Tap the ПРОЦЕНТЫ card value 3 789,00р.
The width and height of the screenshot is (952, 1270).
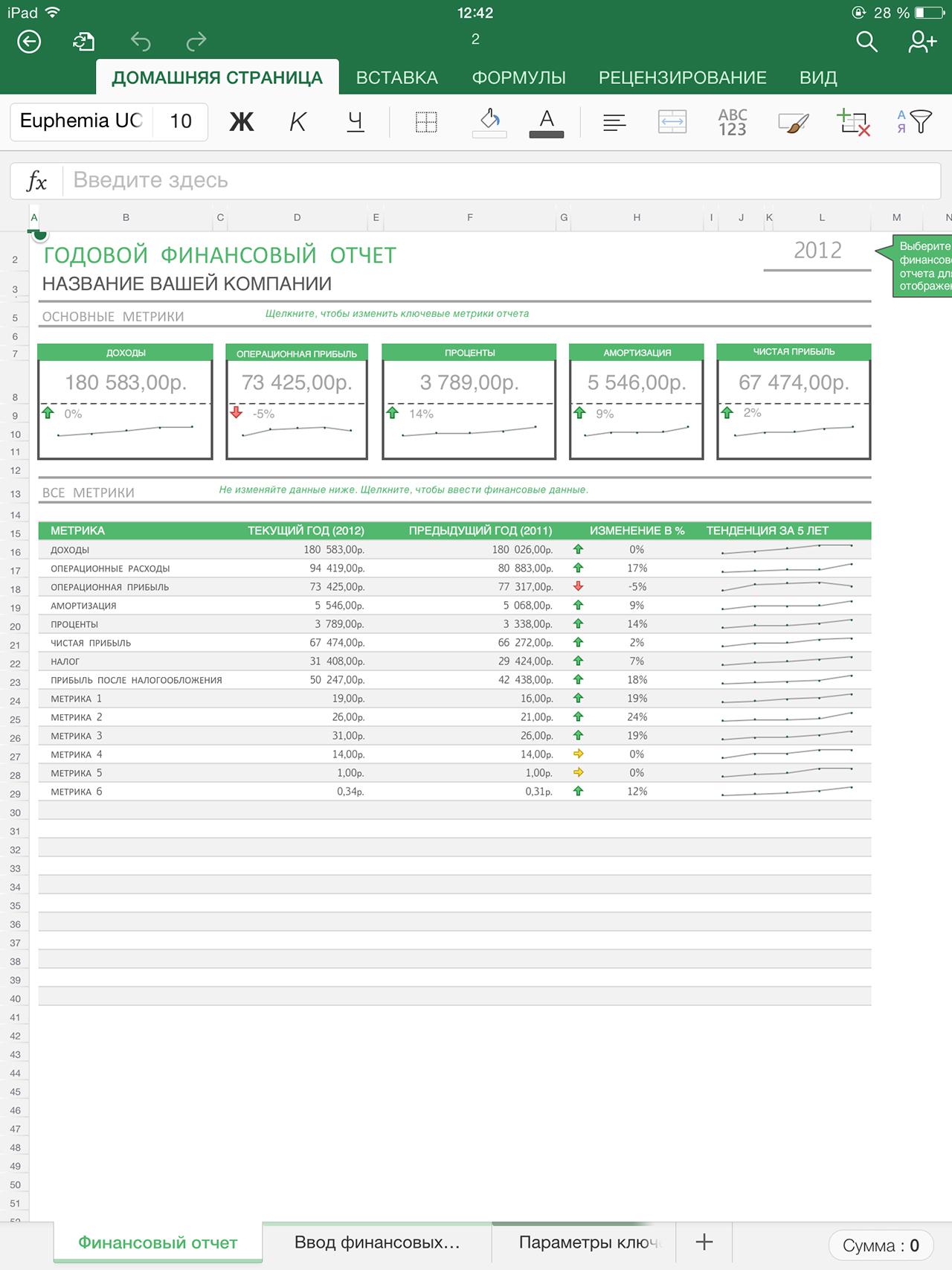[x=469, y=382]
